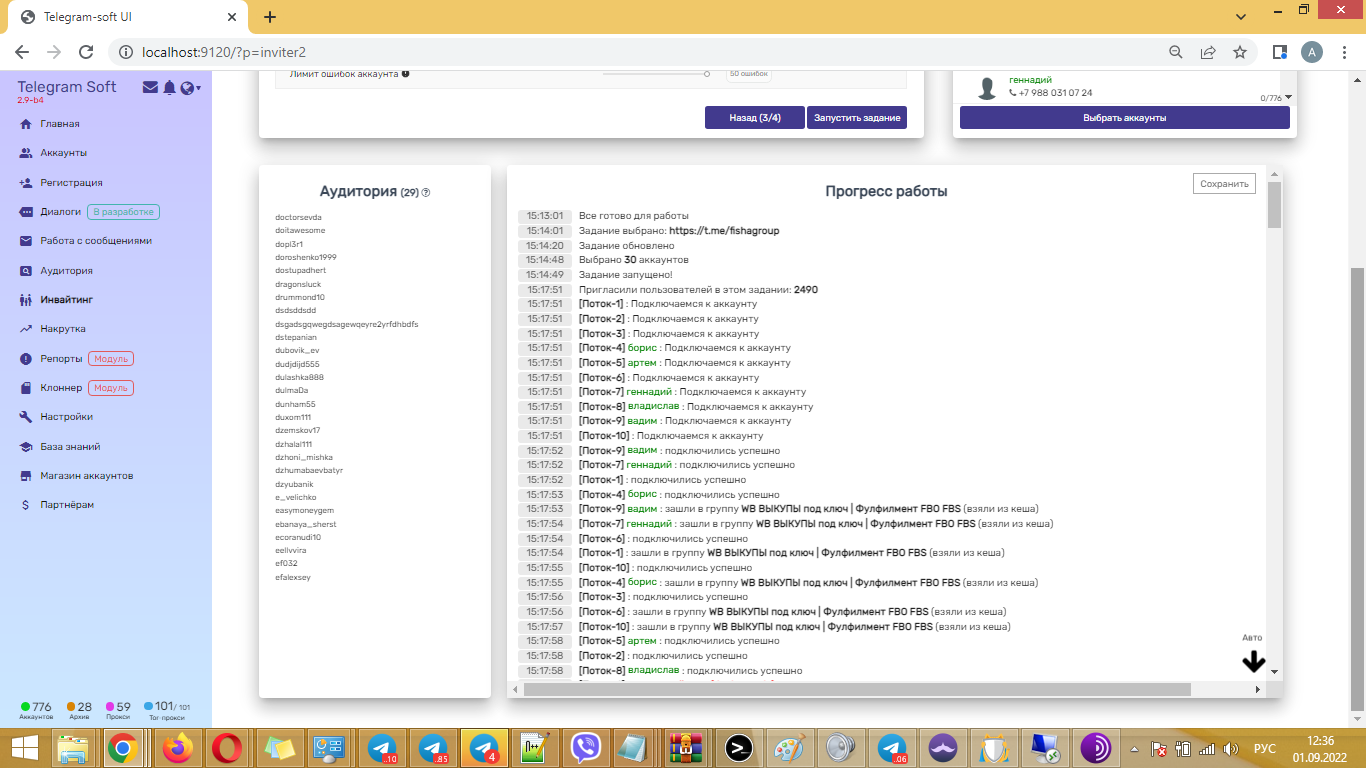The image size is (1366, 768).
Task: Click the notification bell icon
Action: (x=170, y=88)
